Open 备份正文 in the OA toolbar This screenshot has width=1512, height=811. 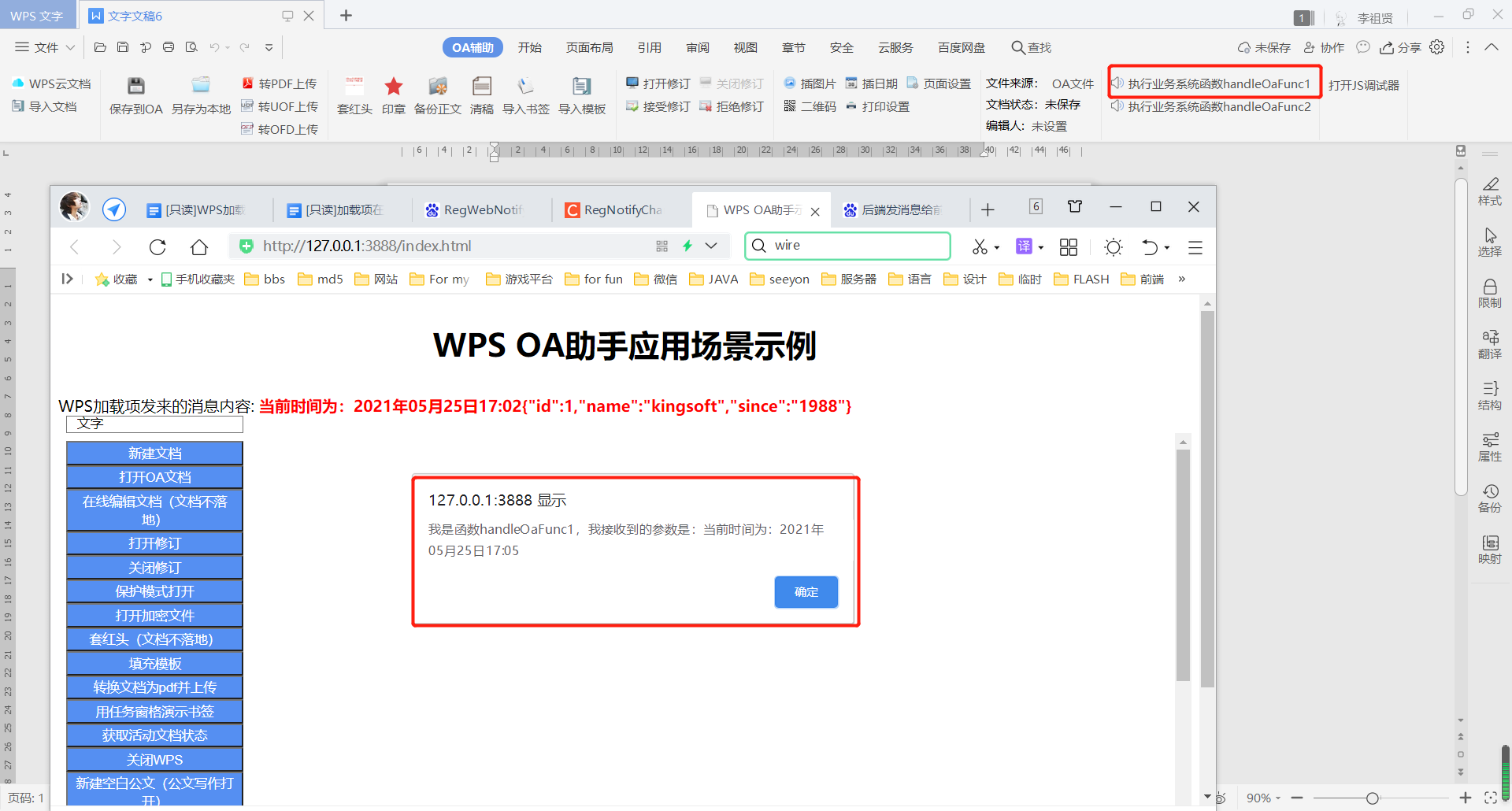pos(438,94)
